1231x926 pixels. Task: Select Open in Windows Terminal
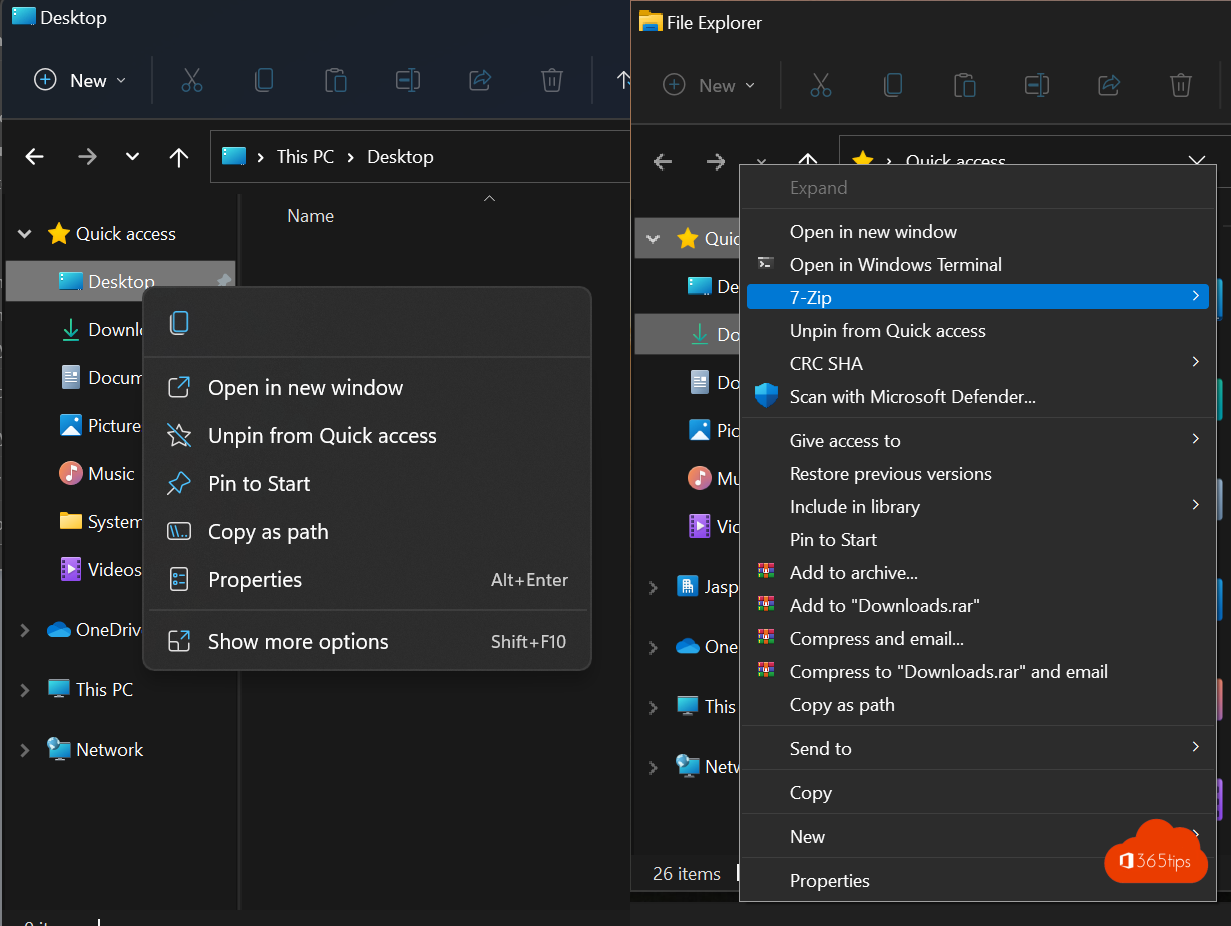pyautogui.click(x=895, y=265)
